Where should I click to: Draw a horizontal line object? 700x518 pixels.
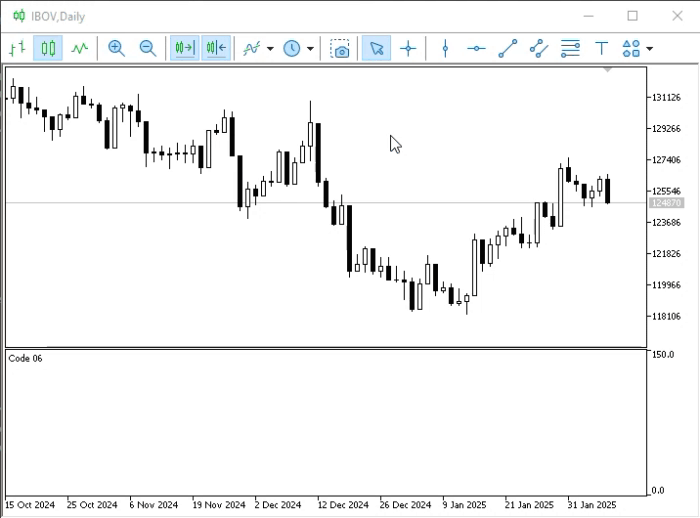[476, 48]
